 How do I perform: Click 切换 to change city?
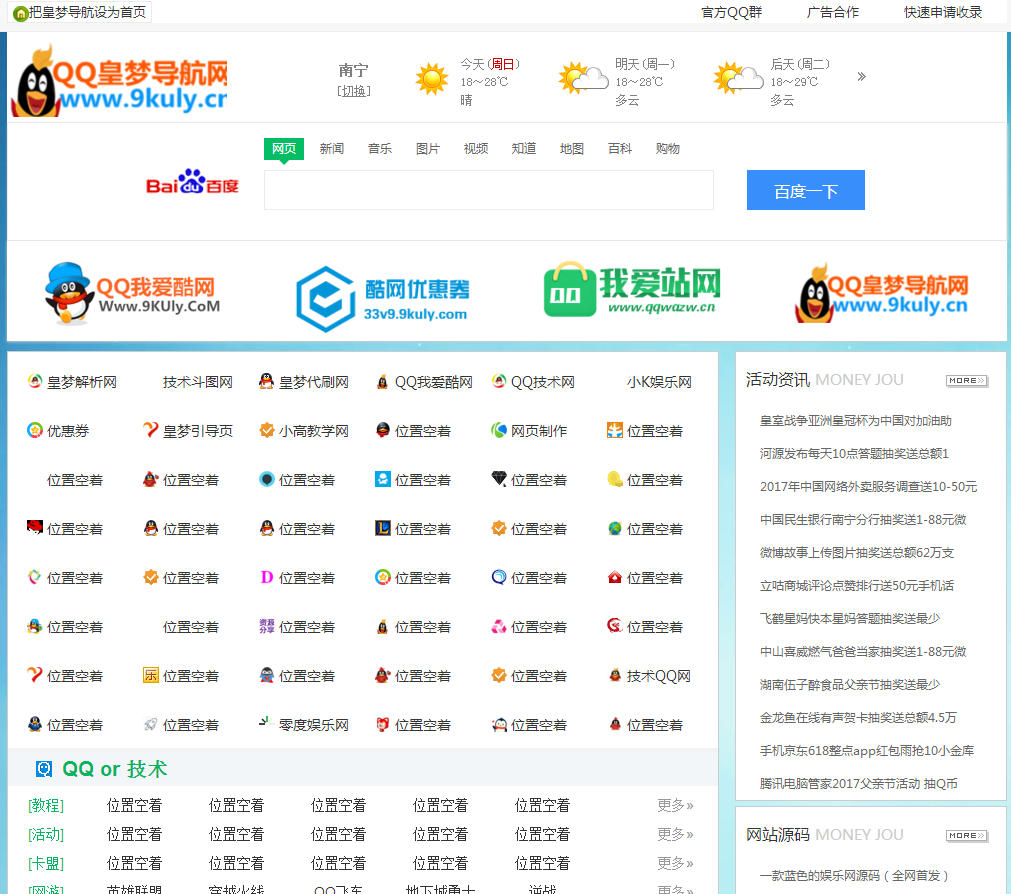(354, 91)
